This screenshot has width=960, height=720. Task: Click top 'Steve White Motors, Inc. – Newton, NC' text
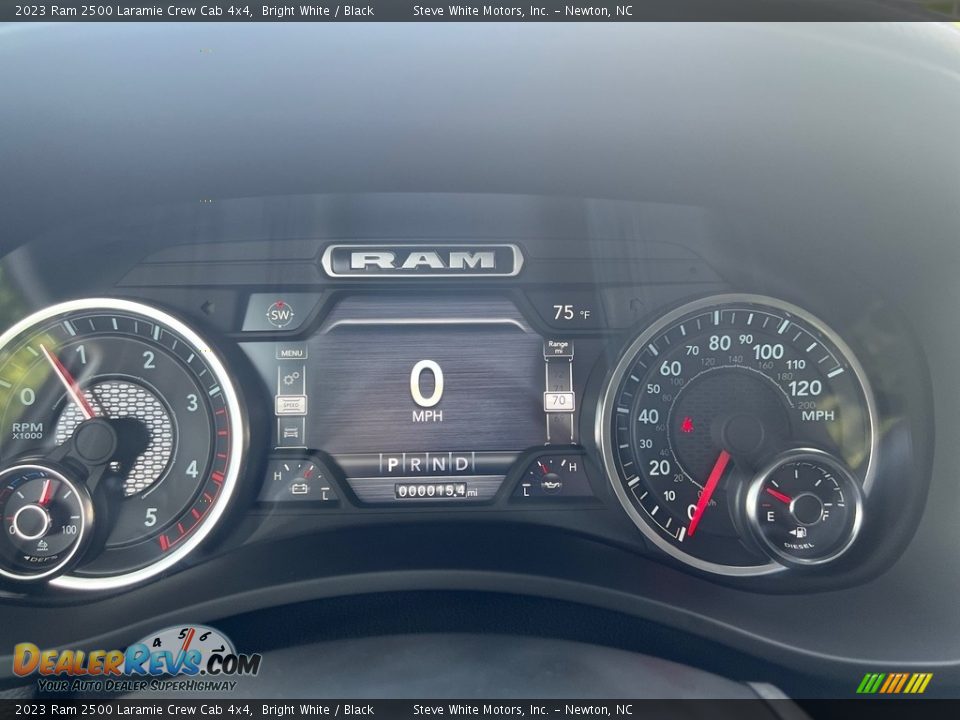[x=523, y=10]
